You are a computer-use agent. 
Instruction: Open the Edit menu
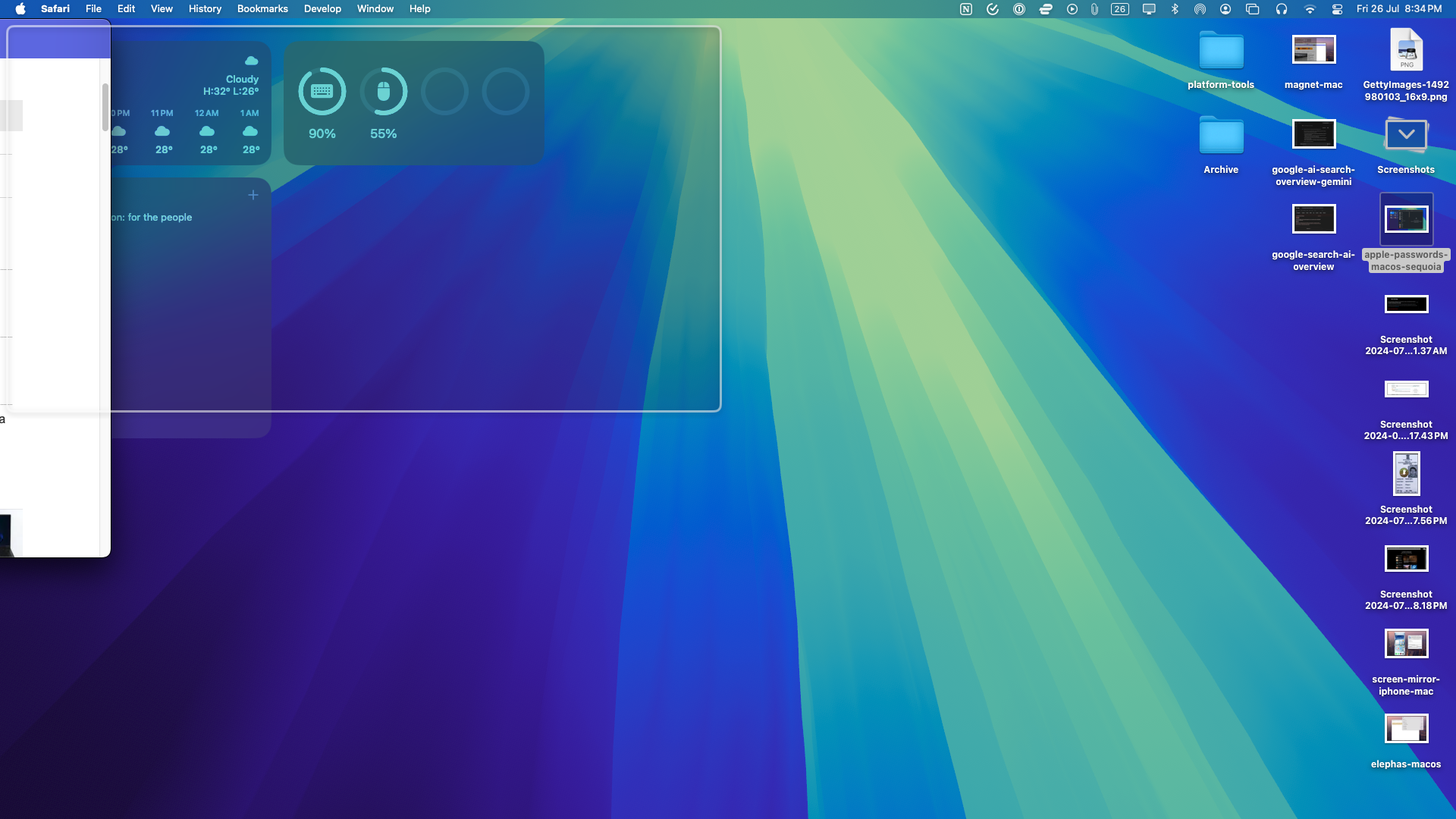click(x=126, y=9)
